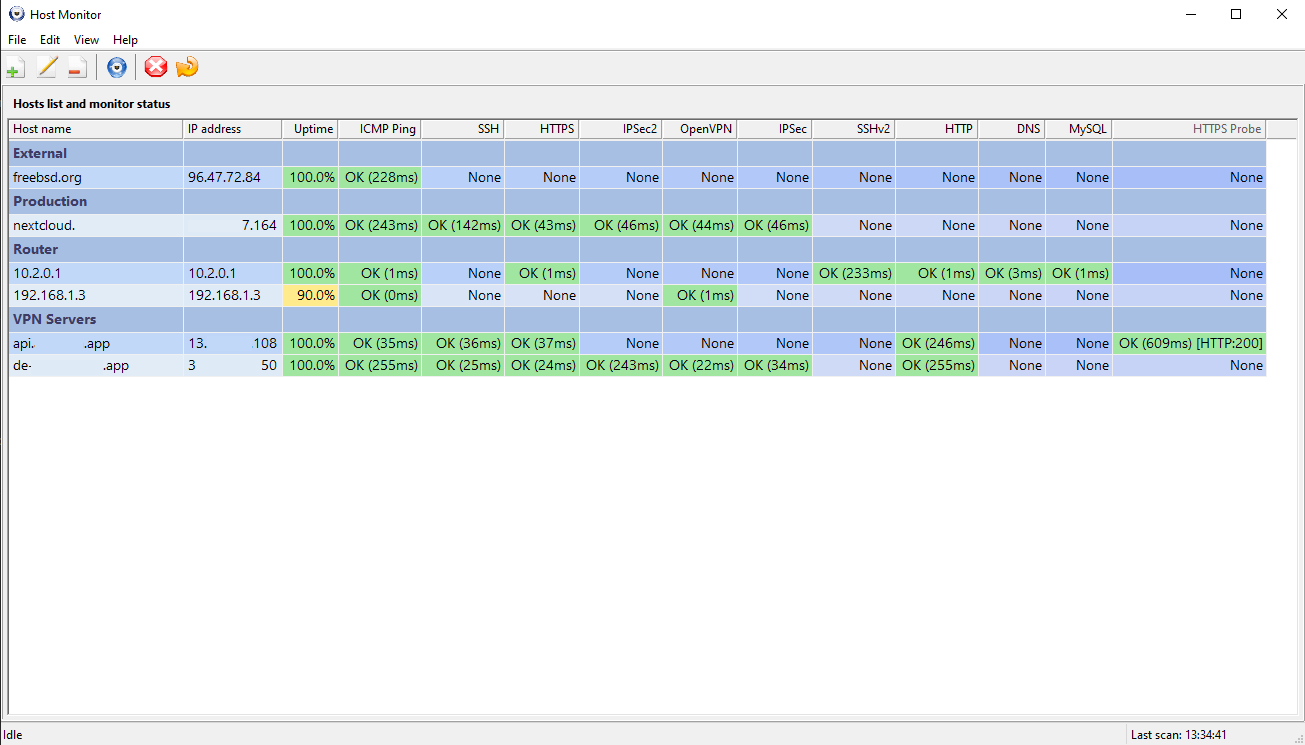This screenshot has height=745, width=1305.
Task: Stop monitoring via the red X icon
Action: tap(156, 67)
